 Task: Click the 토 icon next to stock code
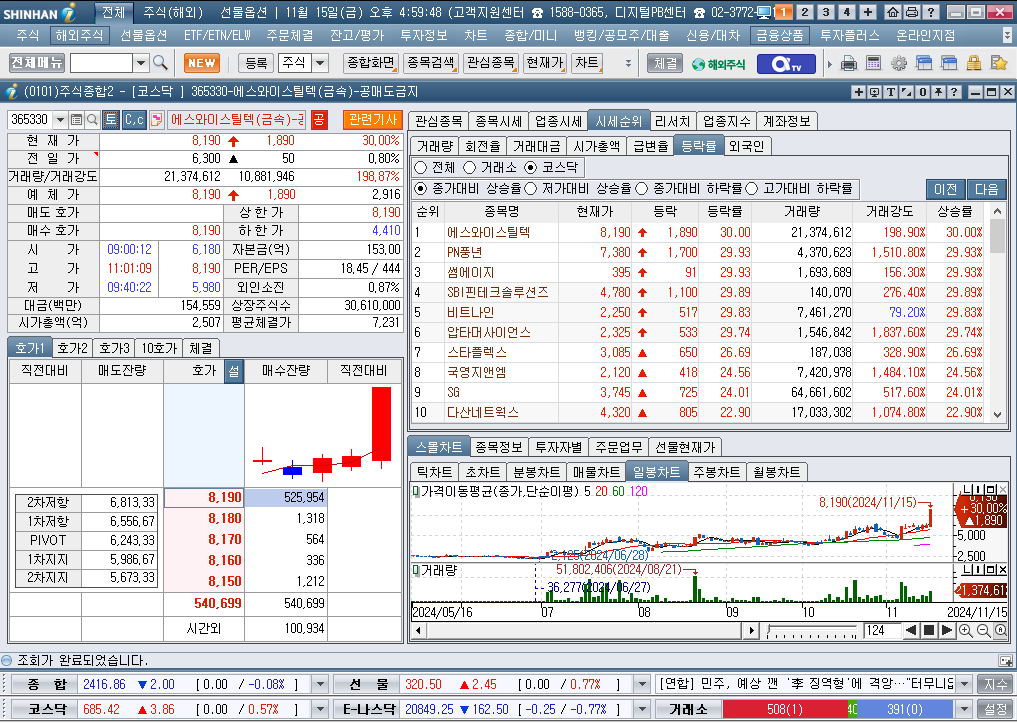111,119
